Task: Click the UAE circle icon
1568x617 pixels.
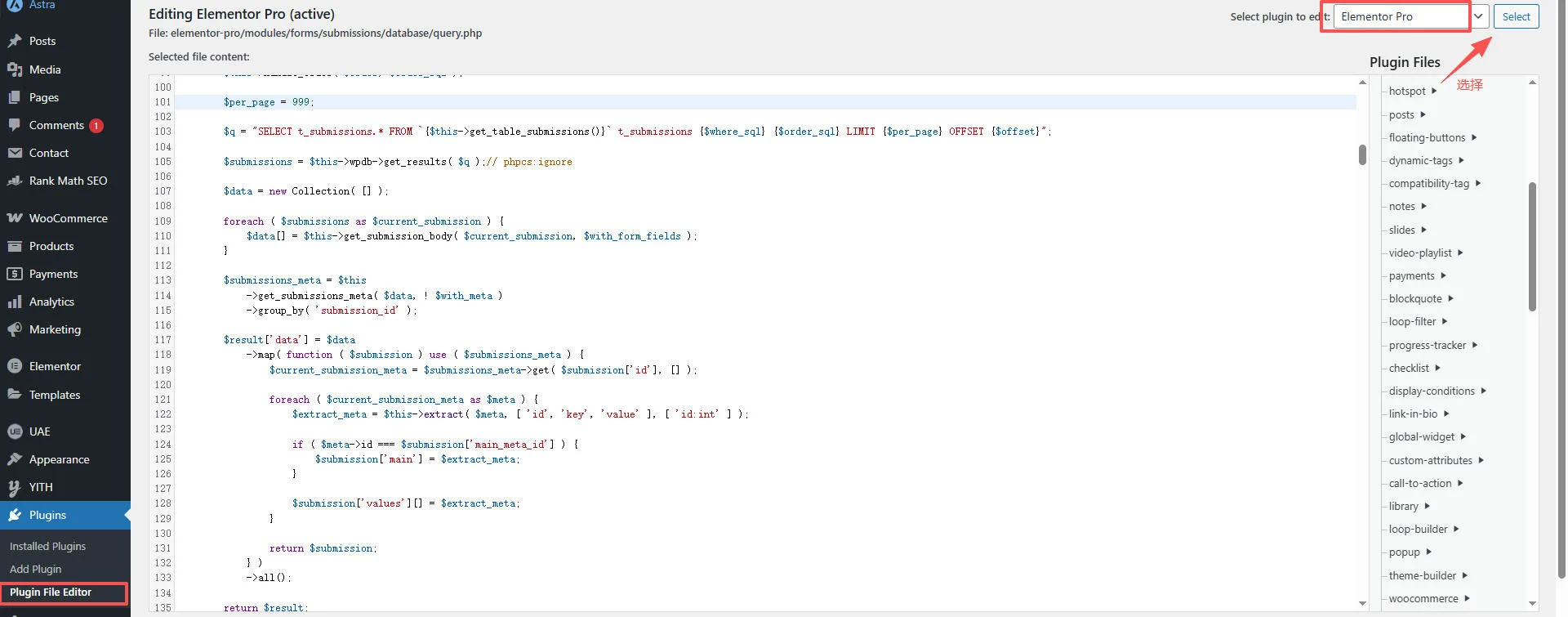Action: (x=15, y=431)
